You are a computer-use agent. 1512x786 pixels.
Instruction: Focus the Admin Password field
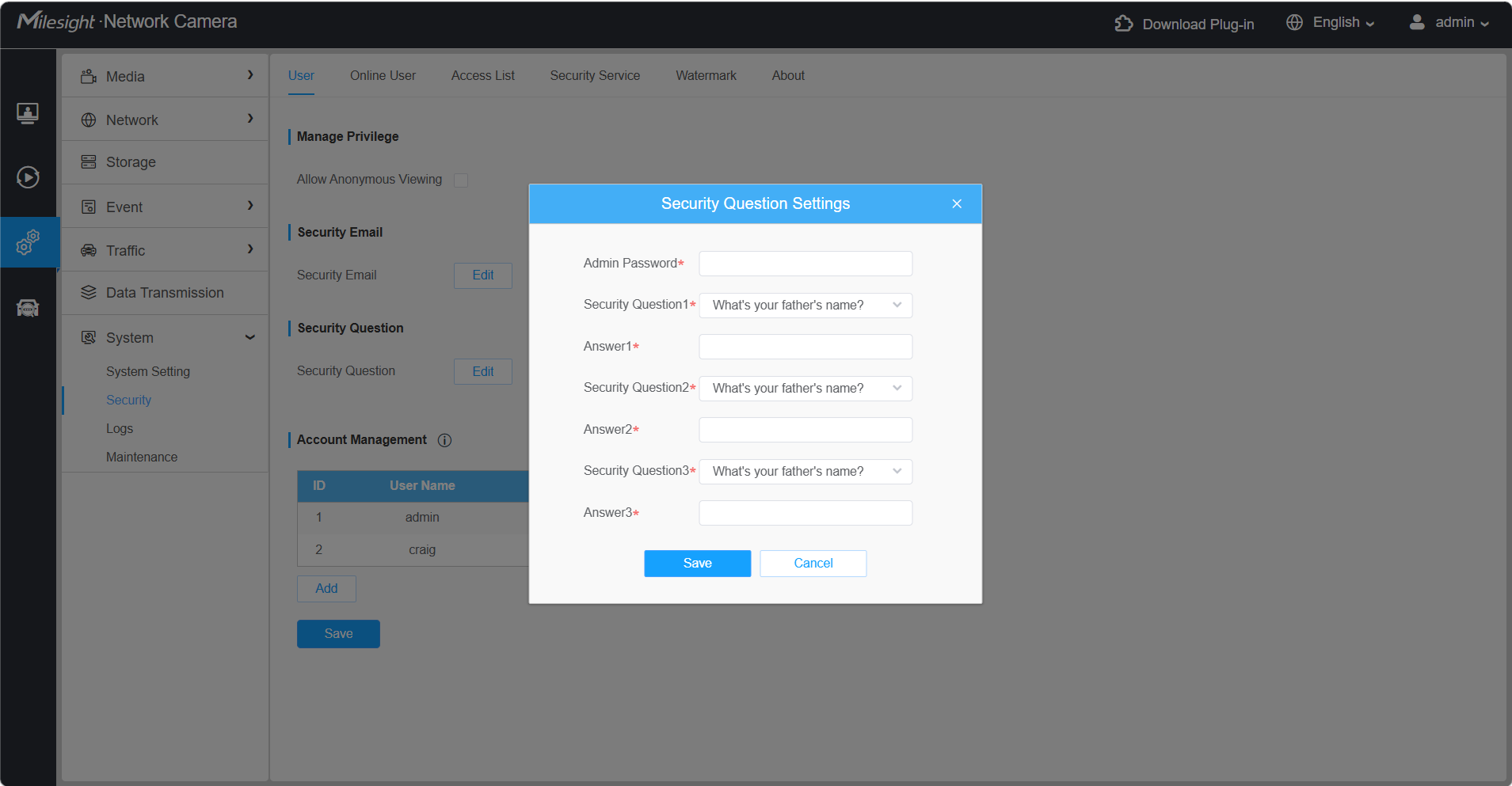[806, 264]
